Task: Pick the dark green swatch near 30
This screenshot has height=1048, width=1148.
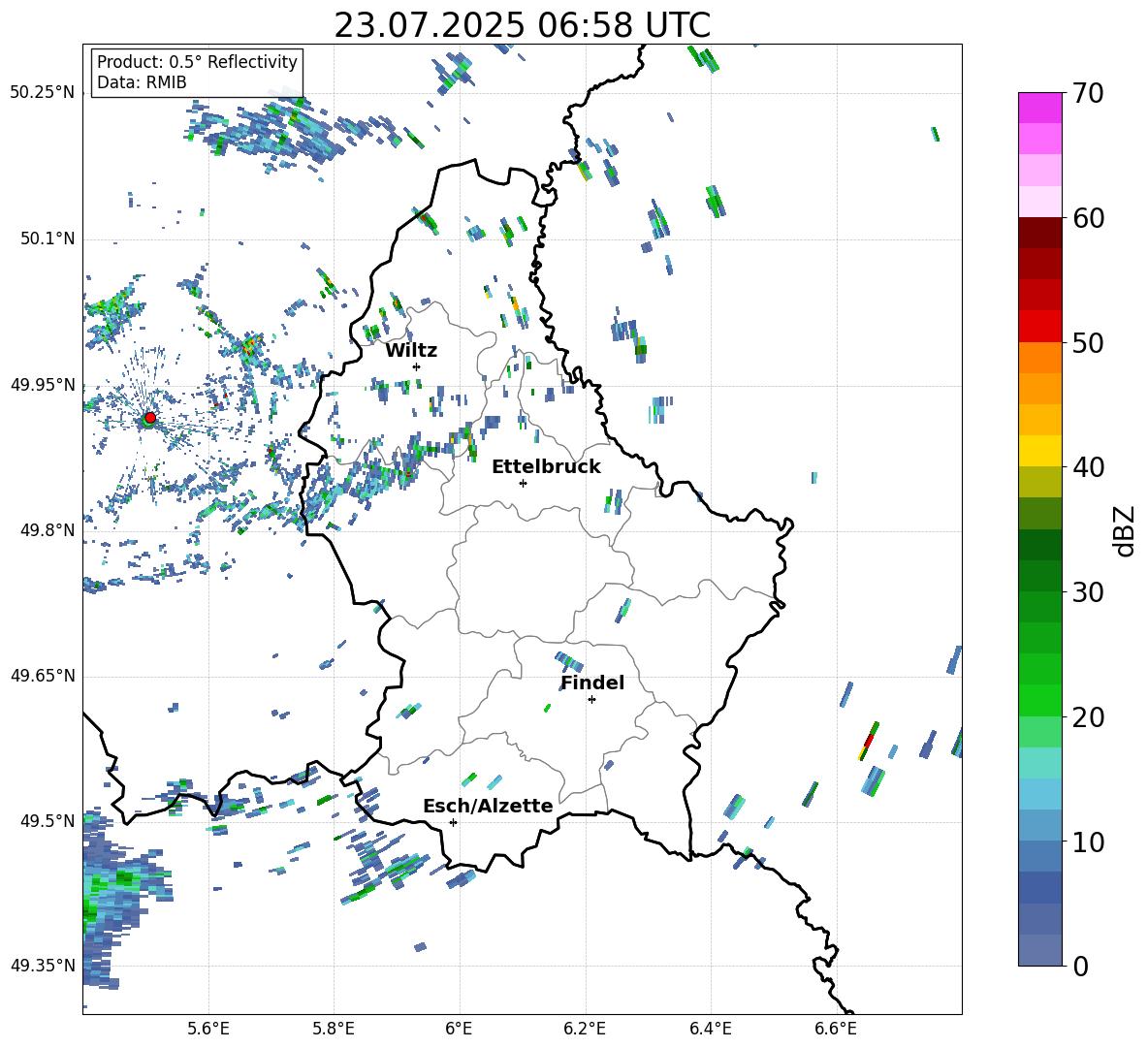Action: 1040,575
